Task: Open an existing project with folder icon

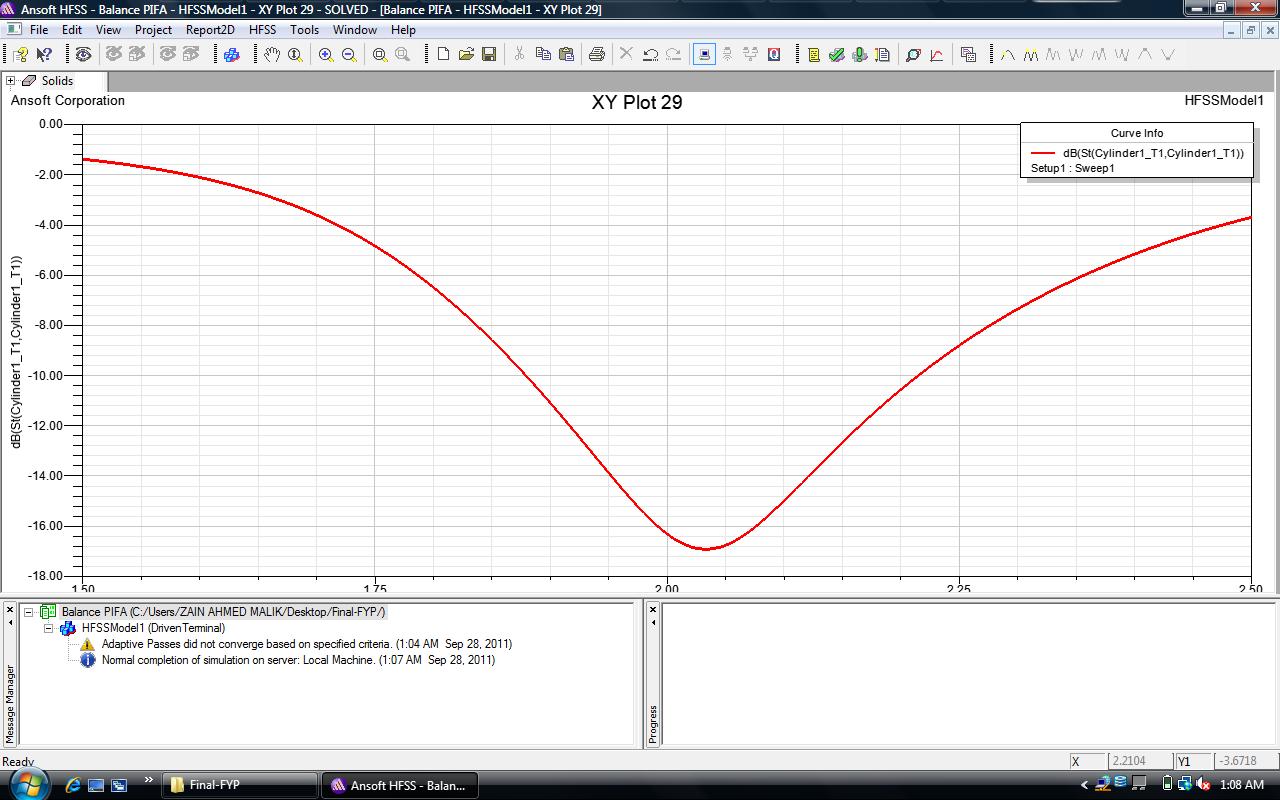Action: tap(466, 54)
